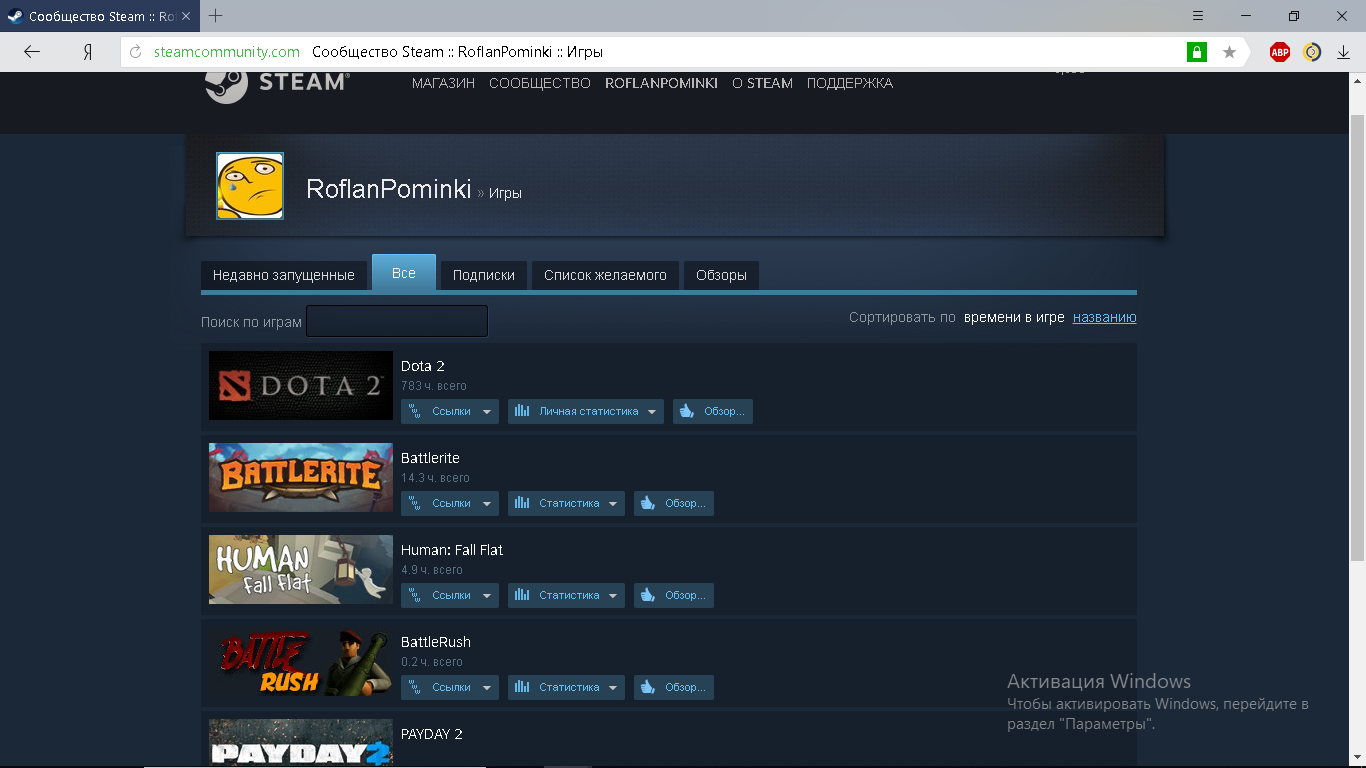Open the Список желаемого tab
The image size is (1366, 768).
[605, 275]
